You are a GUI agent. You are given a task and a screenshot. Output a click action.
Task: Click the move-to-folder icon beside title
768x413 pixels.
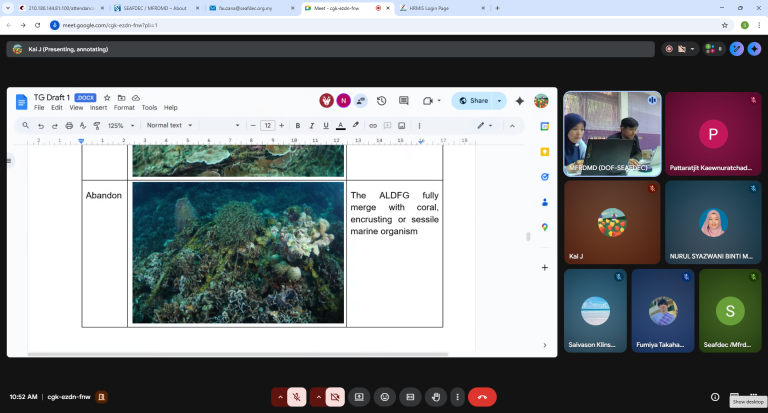tap(121, 98)
